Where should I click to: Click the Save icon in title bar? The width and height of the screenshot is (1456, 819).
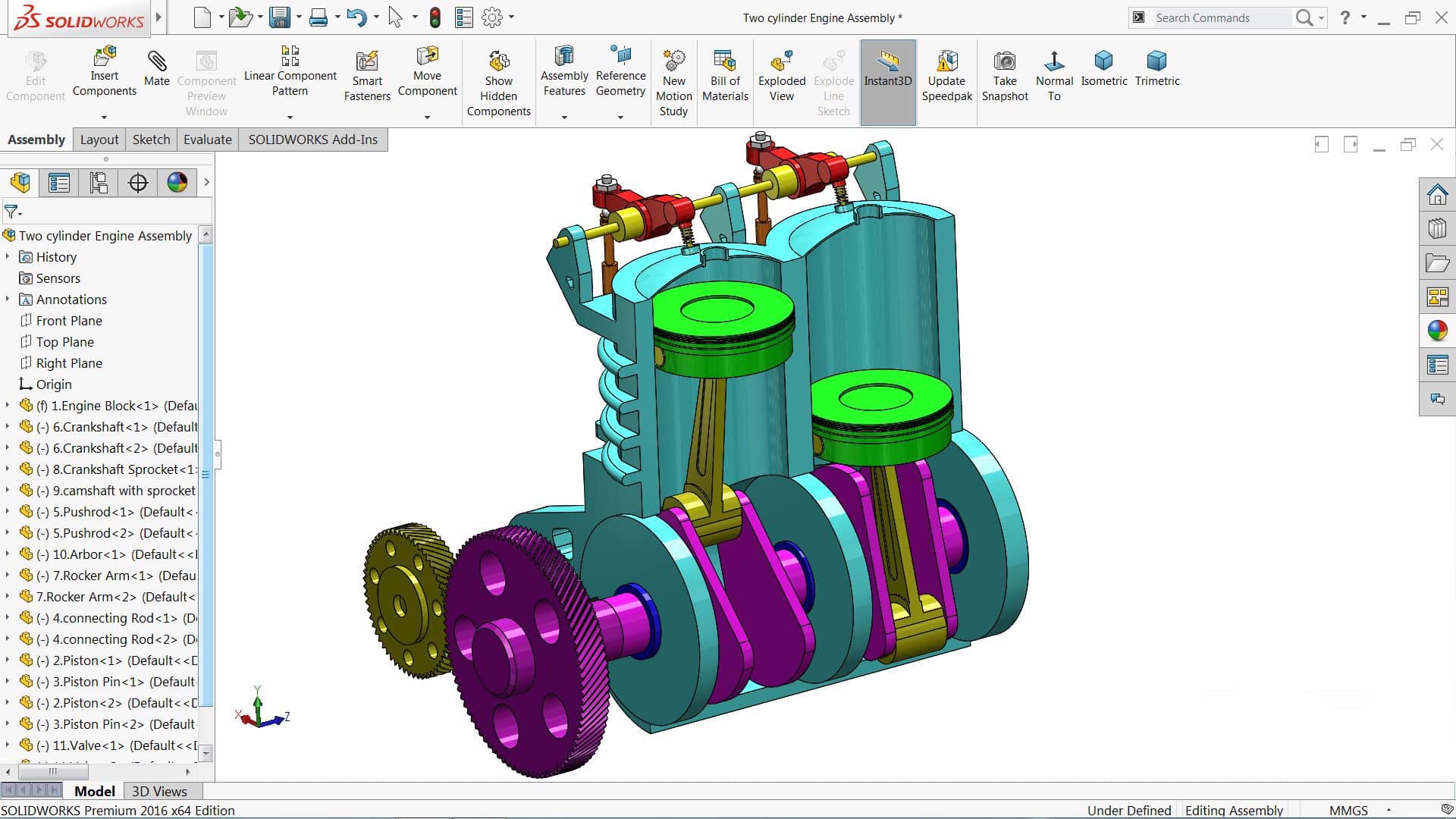pos(280,17)
